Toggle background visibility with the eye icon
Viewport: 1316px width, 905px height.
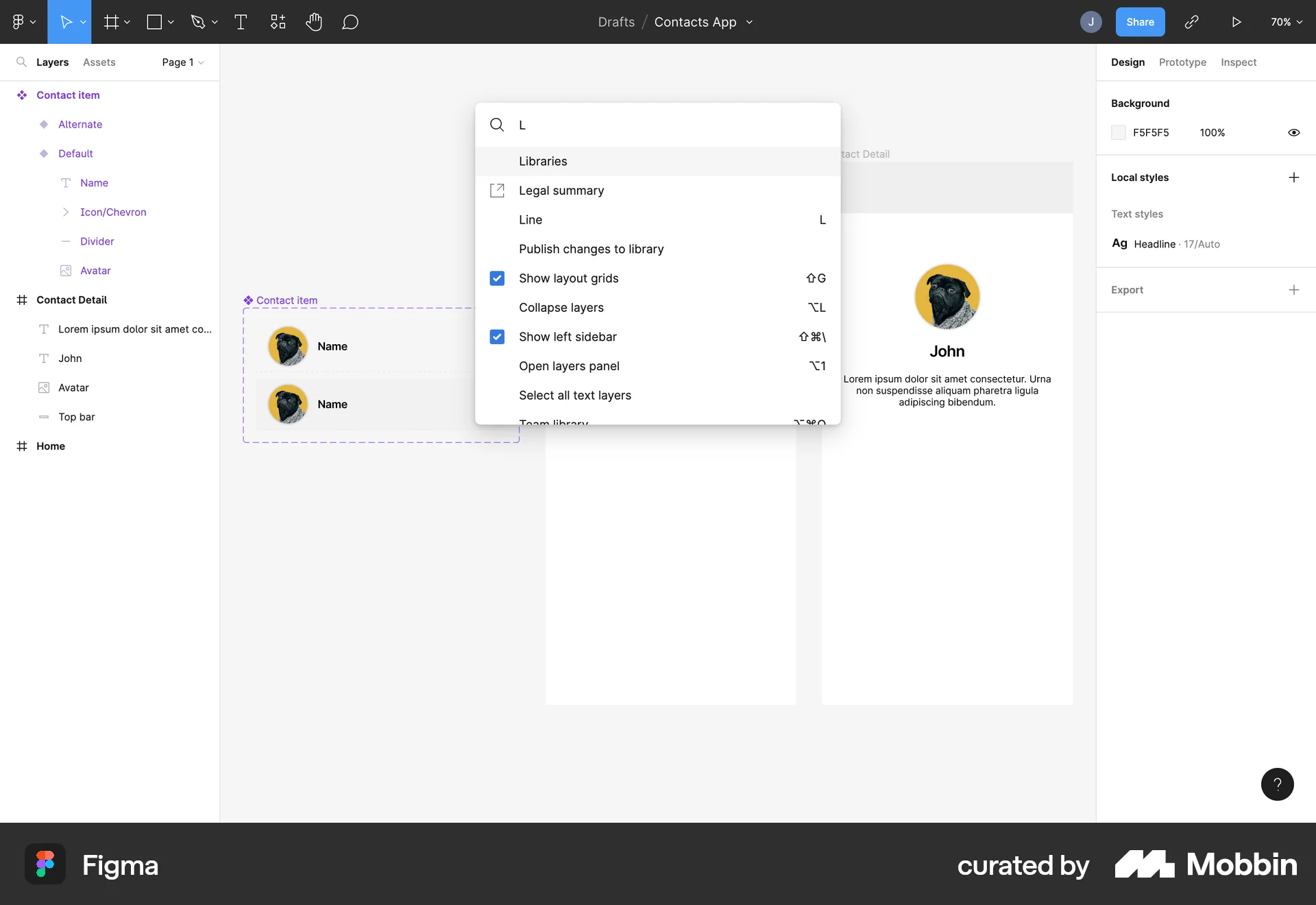[1294, 132]
